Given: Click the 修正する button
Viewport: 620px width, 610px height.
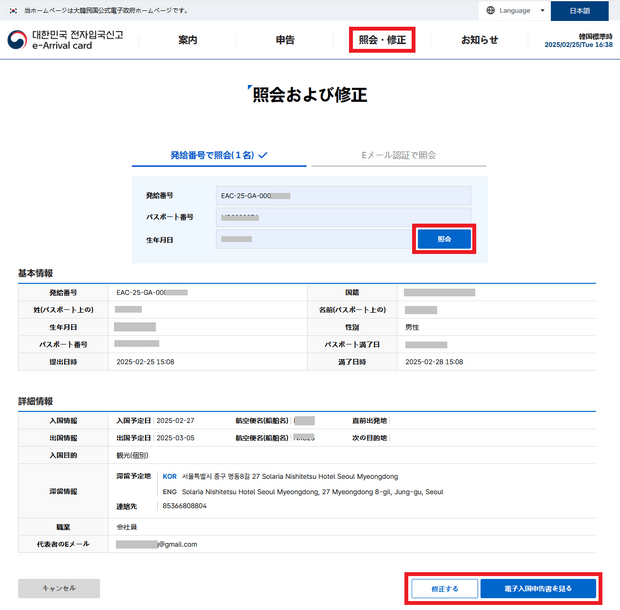Looking at the screenshot, I should pos(445,589).
